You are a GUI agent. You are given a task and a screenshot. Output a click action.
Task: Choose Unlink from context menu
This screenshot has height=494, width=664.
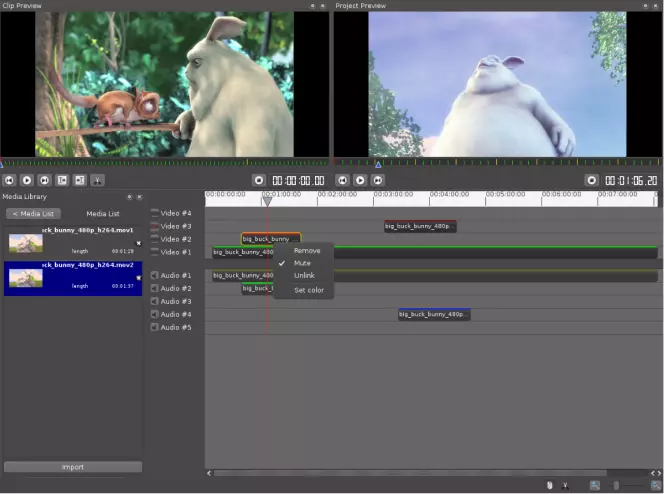304,275
